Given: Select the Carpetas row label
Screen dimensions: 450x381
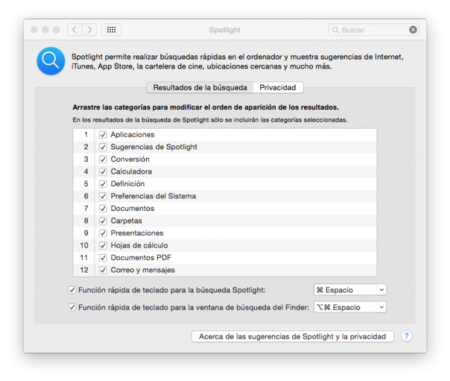Looking at the screenshot, I should [x=126, y=221].
